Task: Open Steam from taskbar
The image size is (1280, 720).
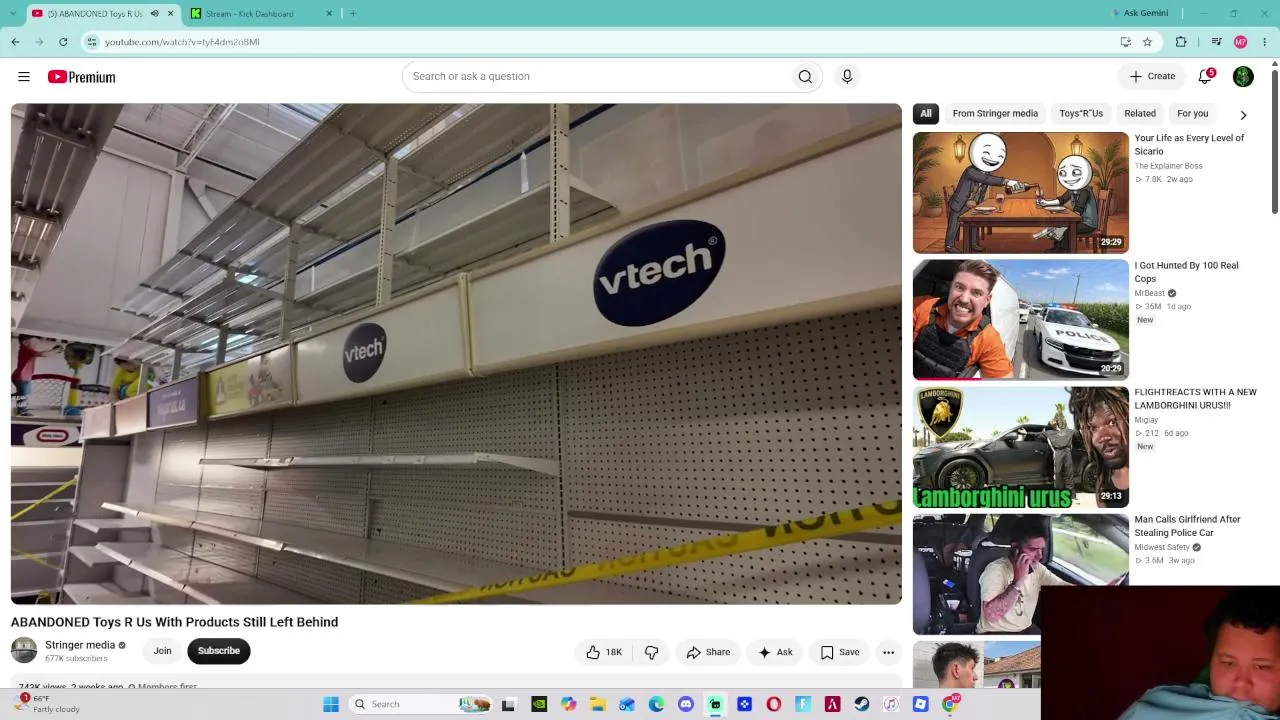Action: 861,704
